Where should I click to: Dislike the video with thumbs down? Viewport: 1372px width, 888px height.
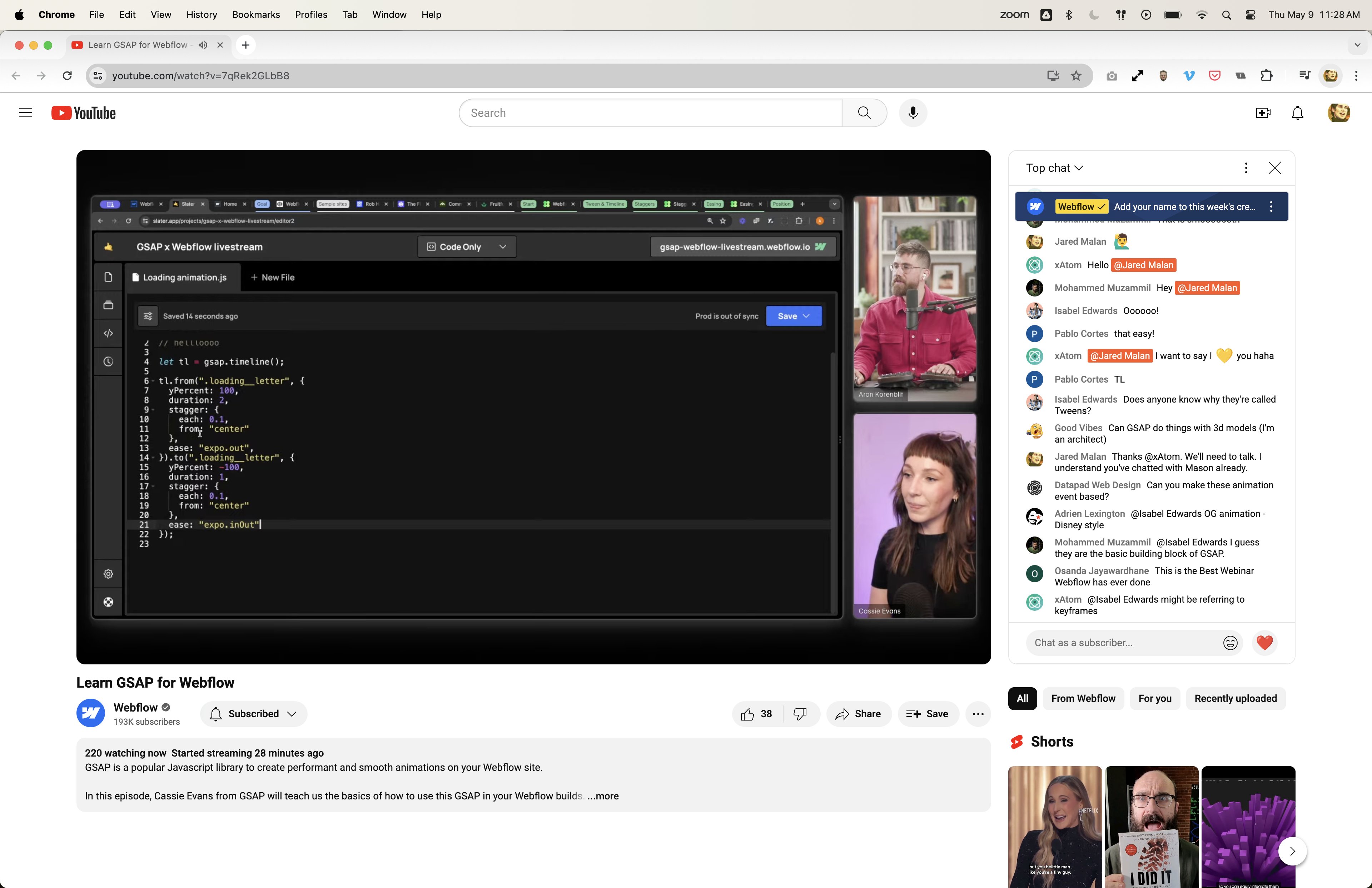coord(800,714)
